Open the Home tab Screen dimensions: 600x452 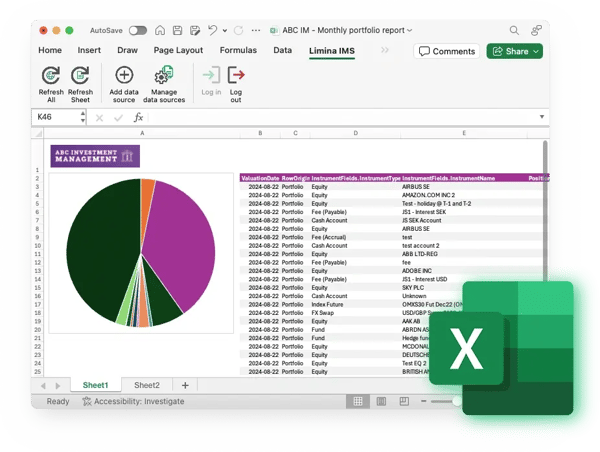[50, 50]
